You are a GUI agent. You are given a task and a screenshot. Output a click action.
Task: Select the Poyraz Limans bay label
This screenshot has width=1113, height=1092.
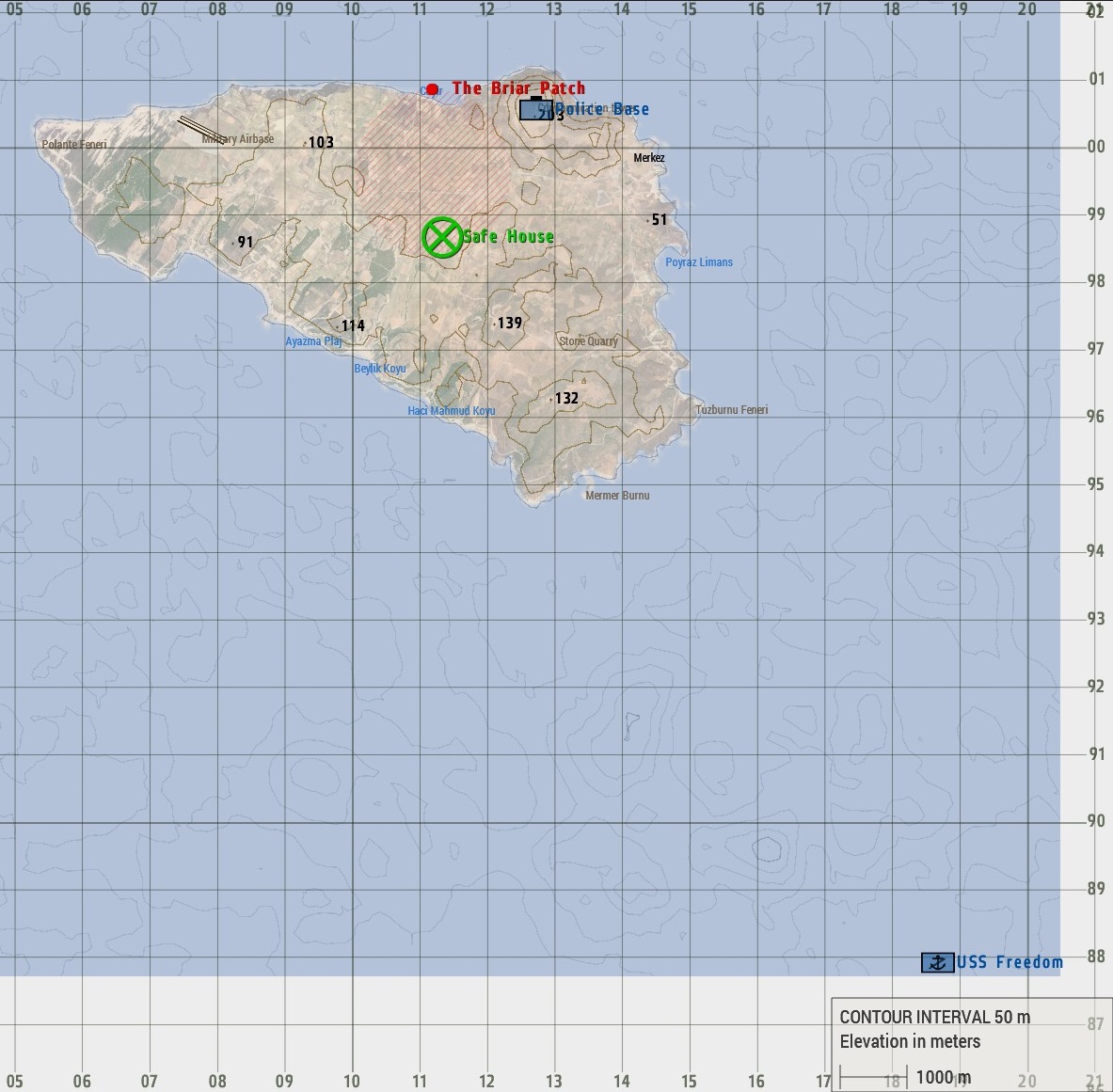(x=699, y=262)
